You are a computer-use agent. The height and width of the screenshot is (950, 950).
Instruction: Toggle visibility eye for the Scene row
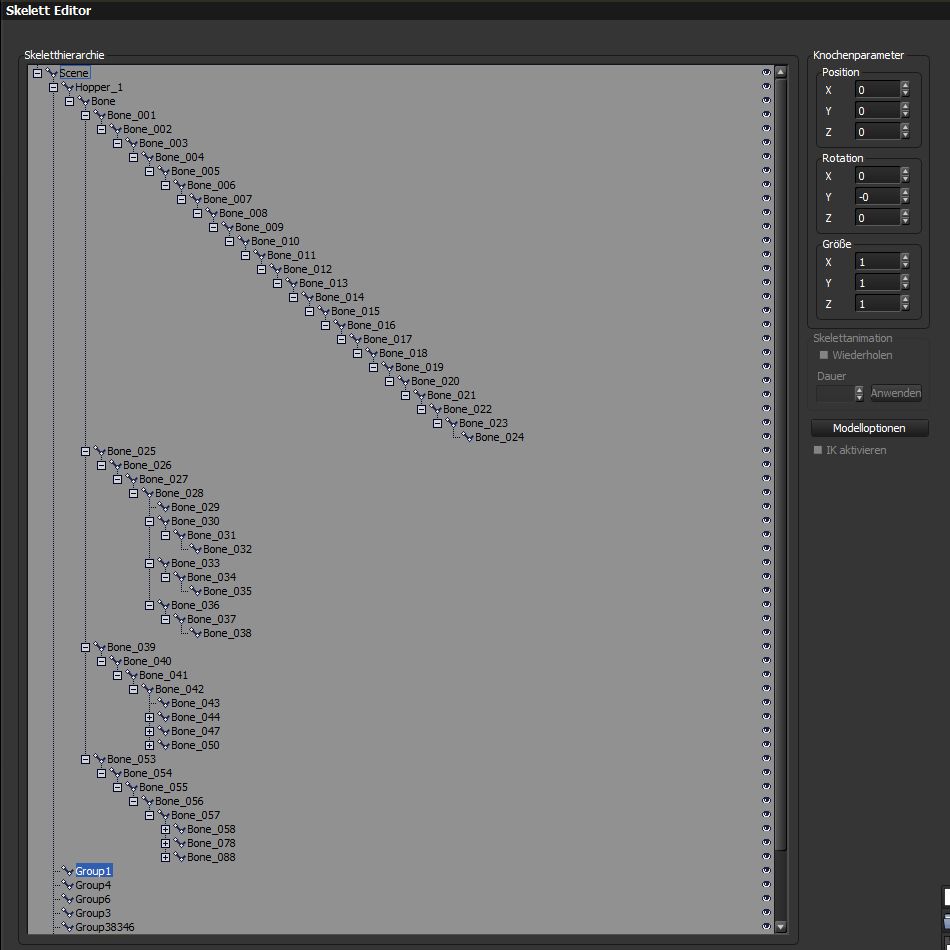point(766,72)
